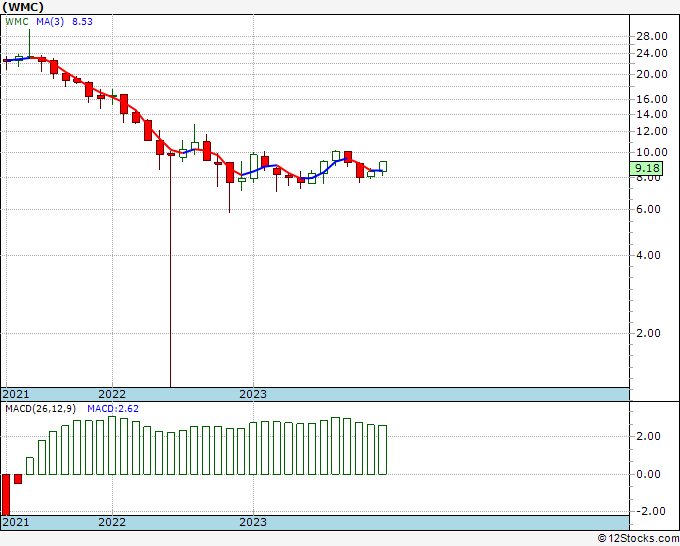680x546 pixels.
Task: Click 2022 on the price chart timeline
Action: tap(112, 394)
